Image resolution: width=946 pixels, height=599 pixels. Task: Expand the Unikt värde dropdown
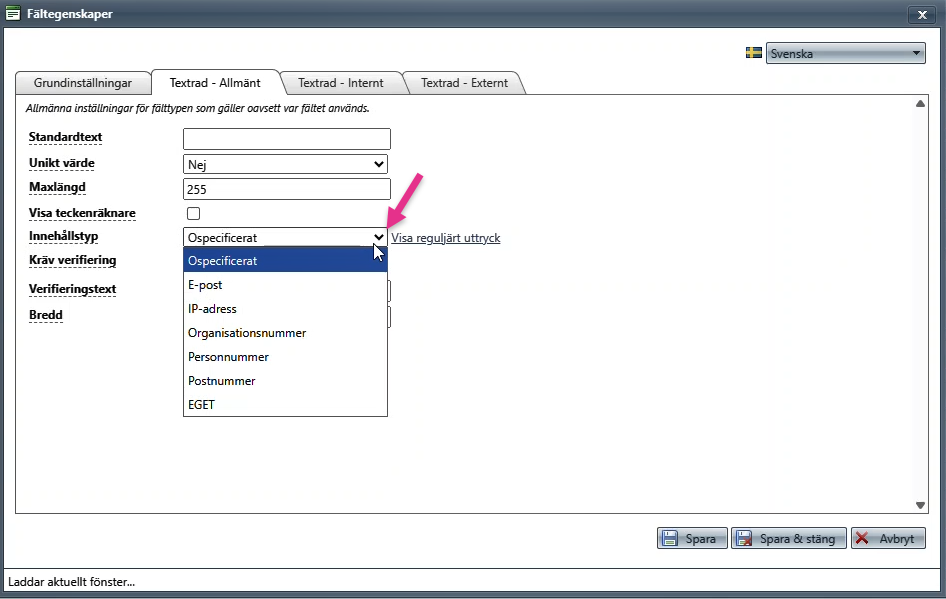pos(285,164)
